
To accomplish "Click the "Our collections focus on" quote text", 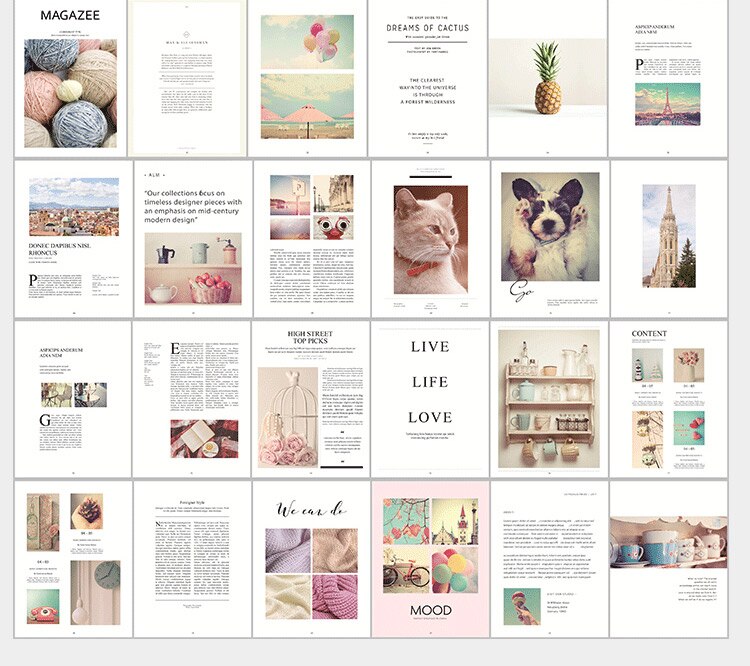I will pyautogui.click(x=193, y=206).
